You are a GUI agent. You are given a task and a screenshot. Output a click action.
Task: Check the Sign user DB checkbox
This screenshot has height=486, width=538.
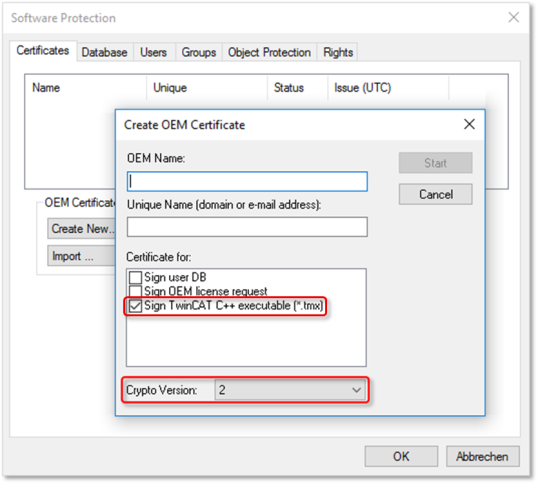click(x=135, y=277)
